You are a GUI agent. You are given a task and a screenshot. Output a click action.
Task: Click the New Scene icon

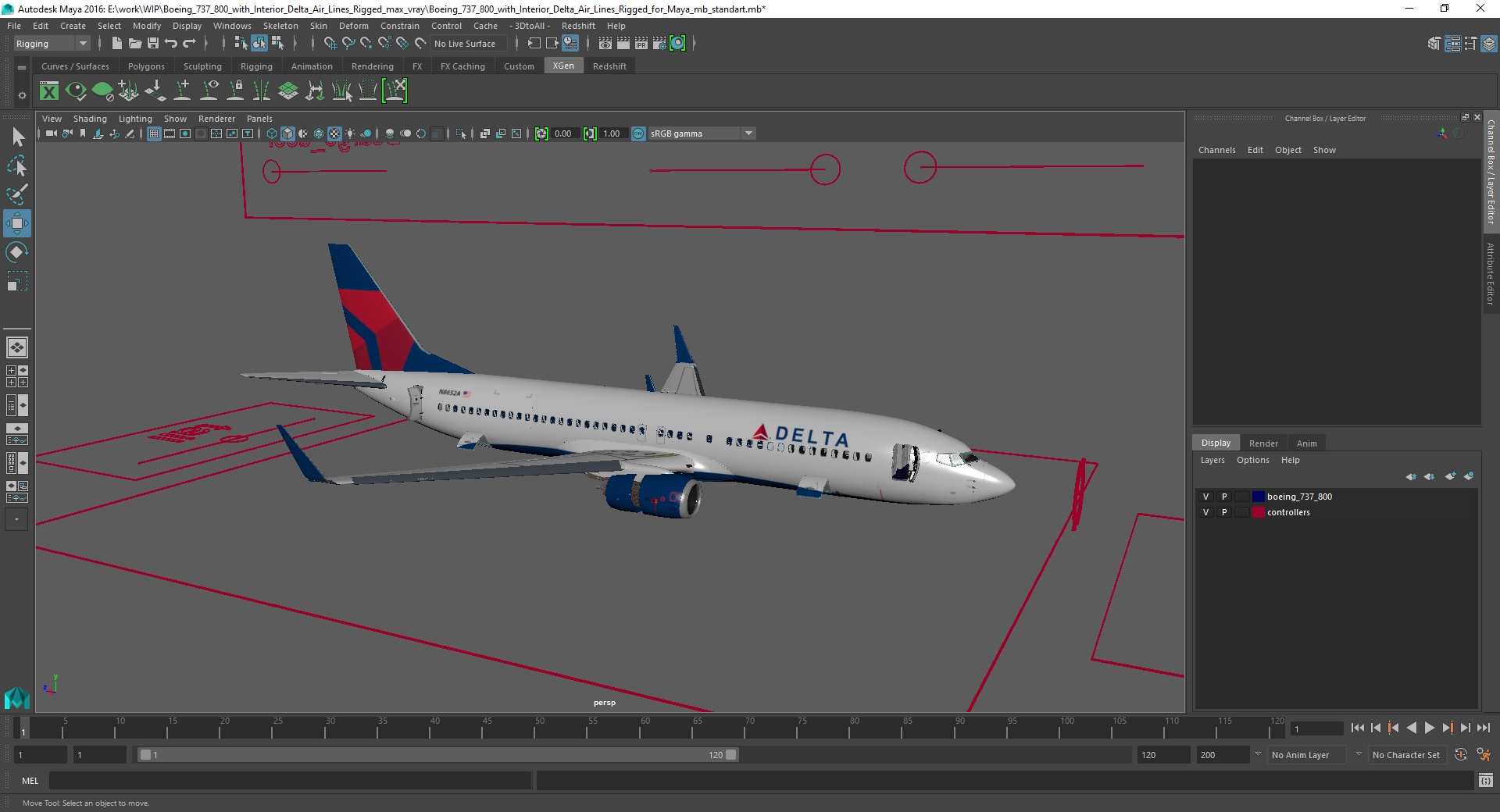pyautogui.click(x=116, y=44)
